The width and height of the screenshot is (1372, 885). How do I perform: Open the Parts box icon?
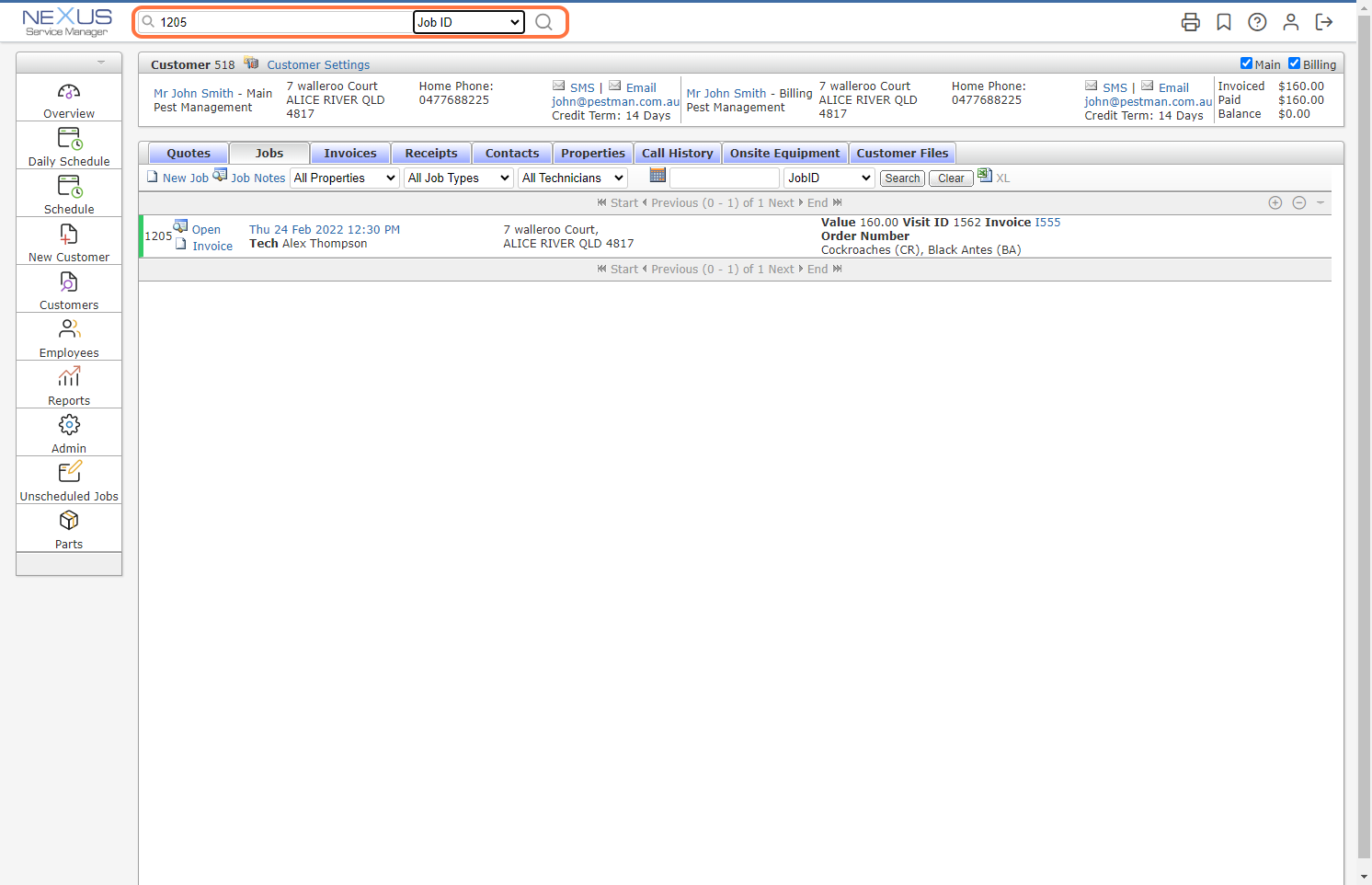69,520
